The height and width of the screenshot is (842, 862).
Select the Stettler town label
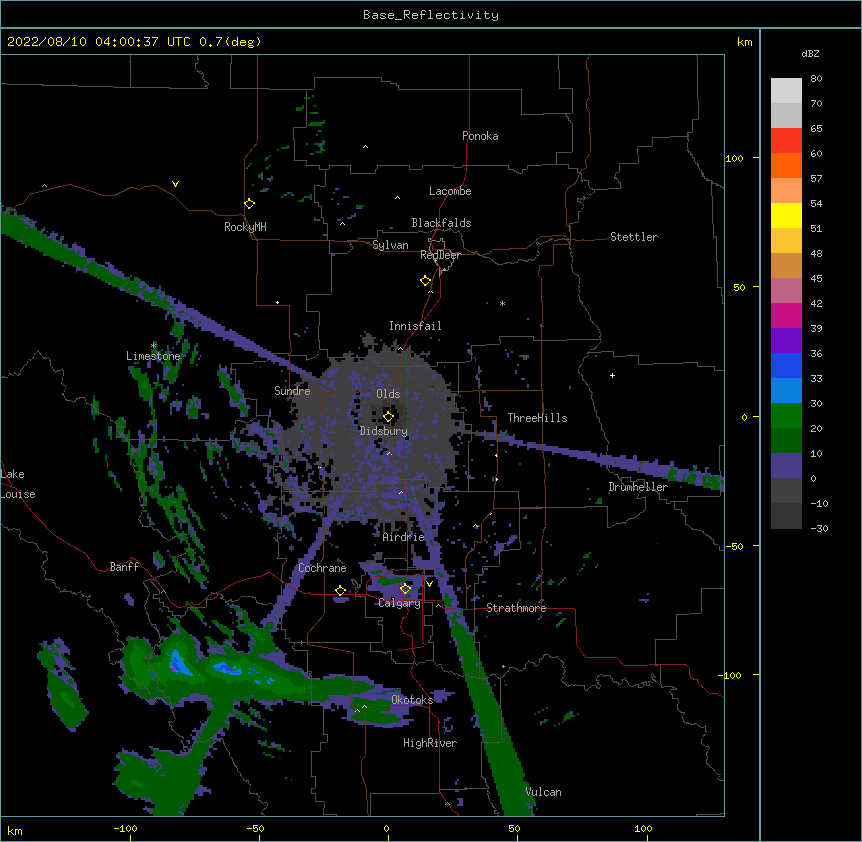pos(634,237)
